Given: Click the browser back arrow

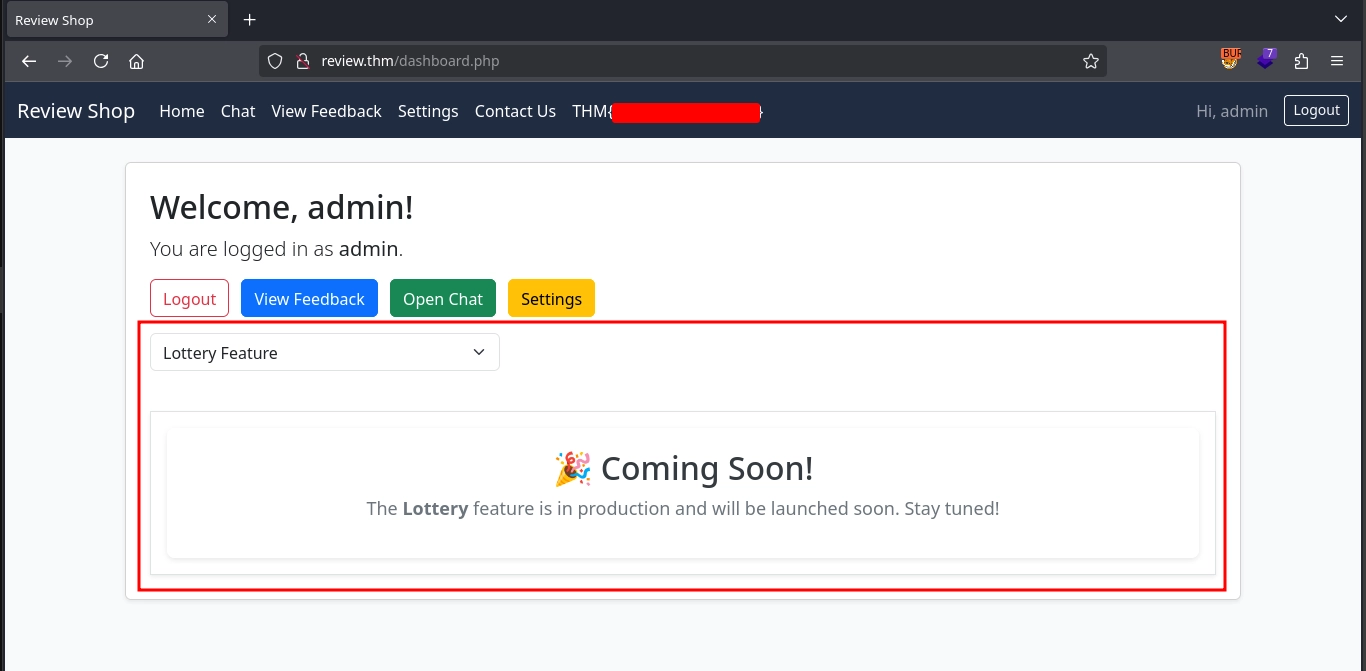Looking at the screenshot, I should click(x=29, y=61).
